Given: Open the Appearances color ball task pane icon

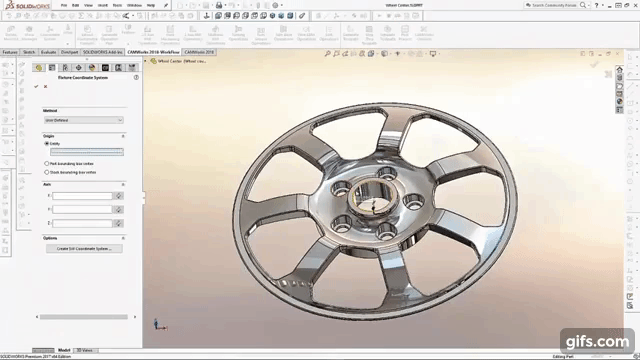Looking at the screenshot, I should click(620, 102).
